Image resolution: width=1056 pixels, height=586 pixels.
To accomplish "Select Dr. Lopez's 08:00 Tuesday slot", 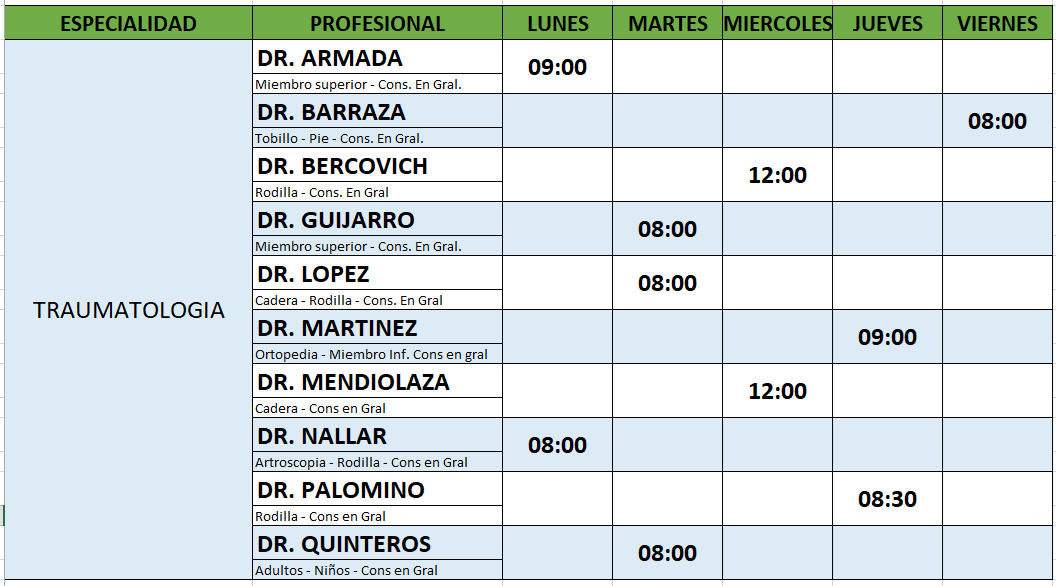I will click(x=667, y=284).
